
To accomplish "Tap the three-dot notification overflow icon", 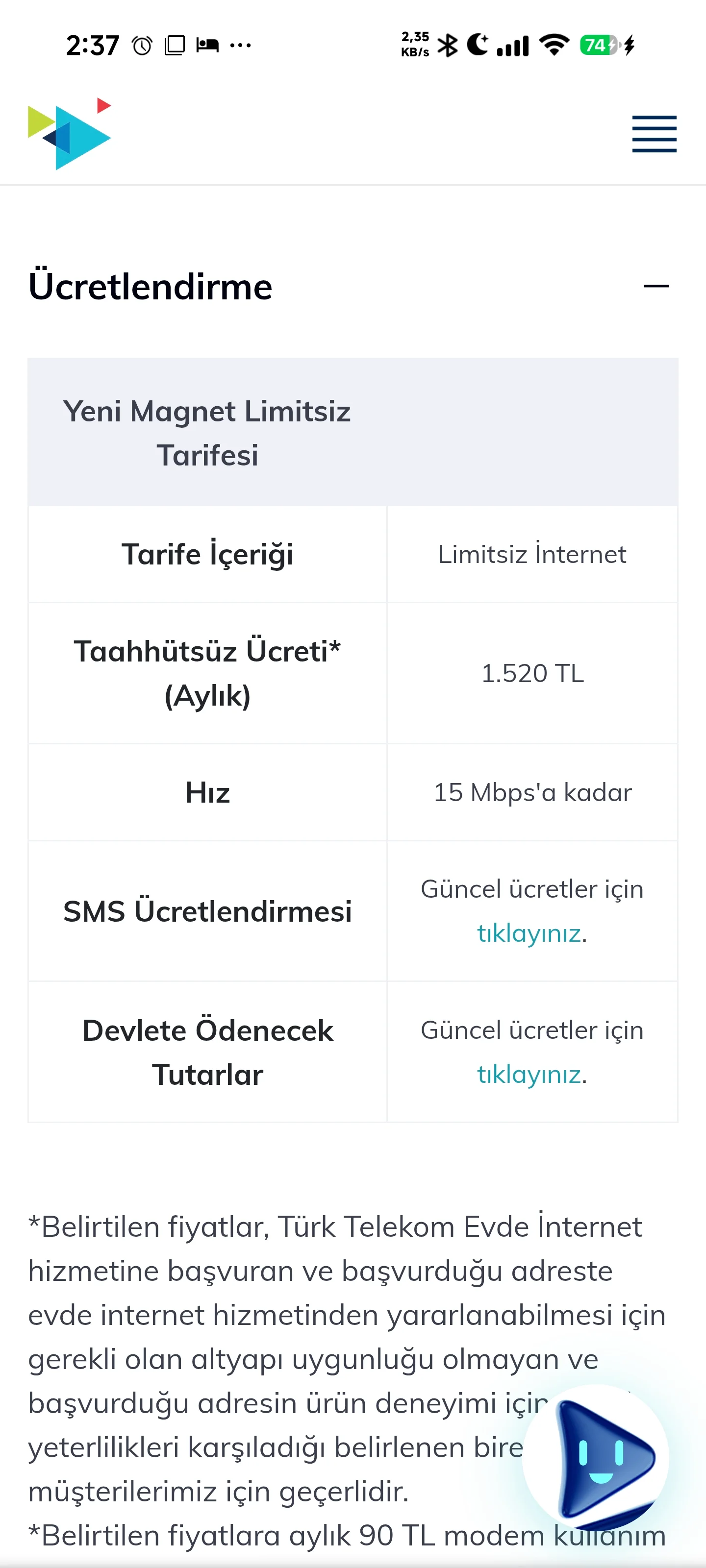I will [241, 46].
